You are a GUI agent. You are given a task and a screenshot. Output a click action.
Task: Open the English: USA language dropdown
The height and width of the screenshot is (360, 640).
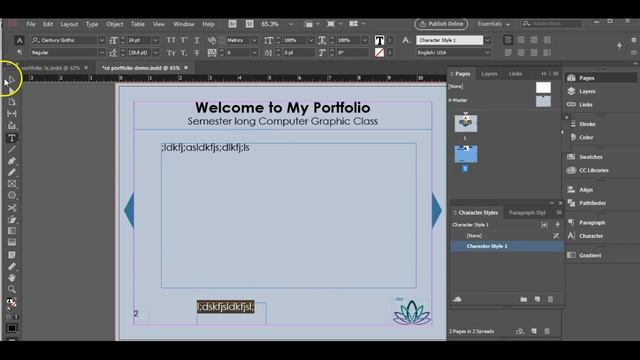(487, 53)
